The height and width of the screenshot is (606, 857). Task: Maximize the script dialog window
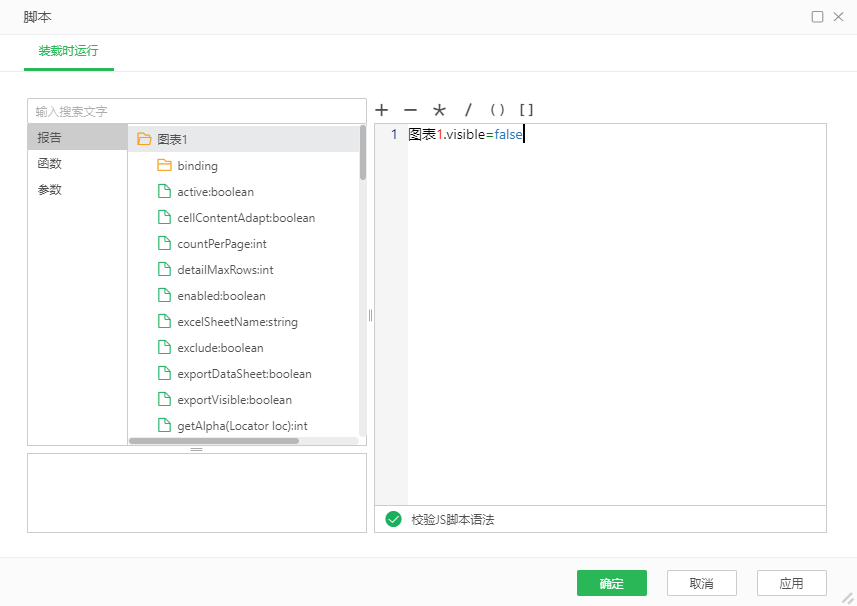817,17
